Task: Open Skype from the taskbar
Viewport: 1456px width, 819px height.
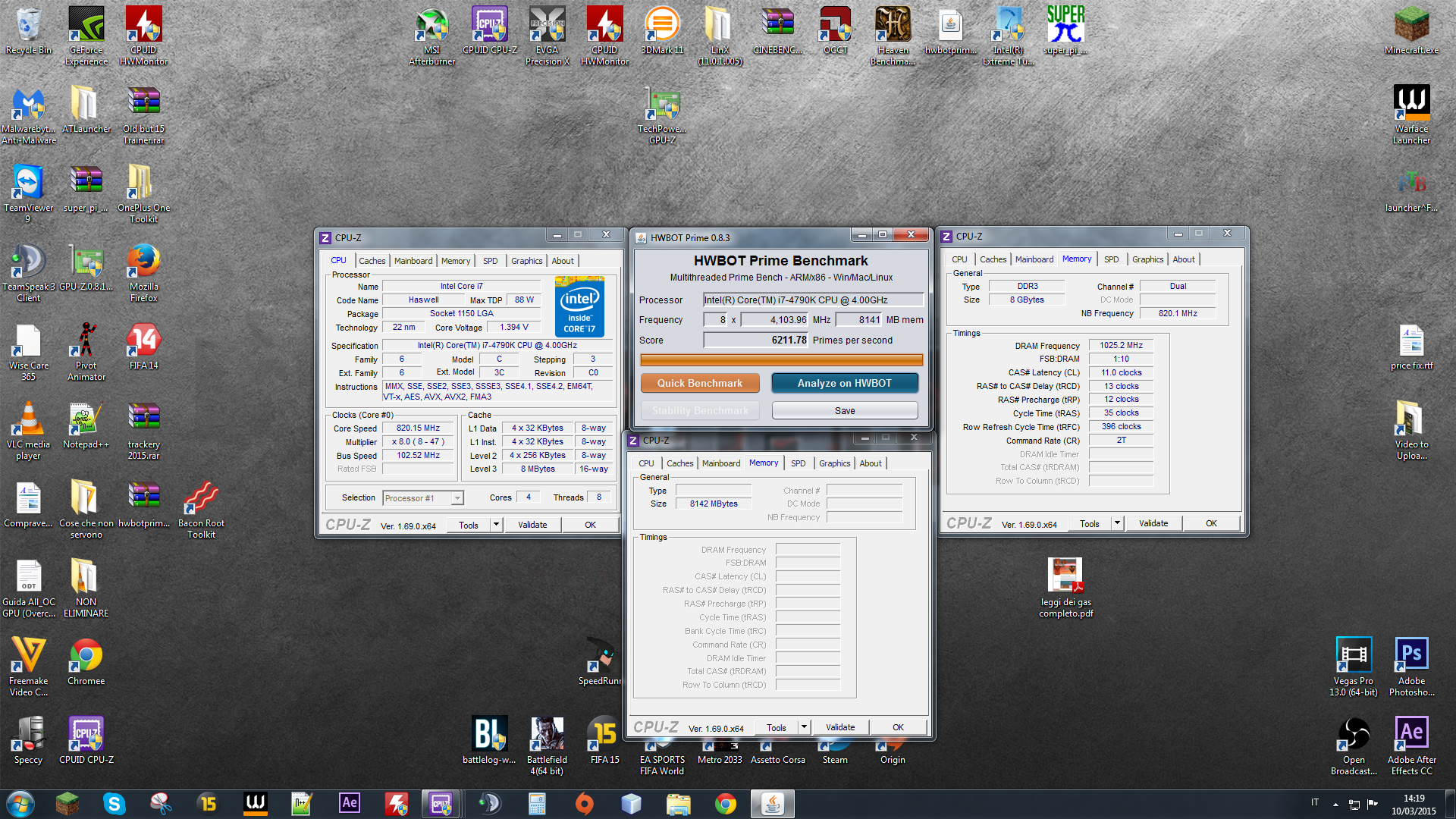Action: pyautogui.click(x=115, y=804)
